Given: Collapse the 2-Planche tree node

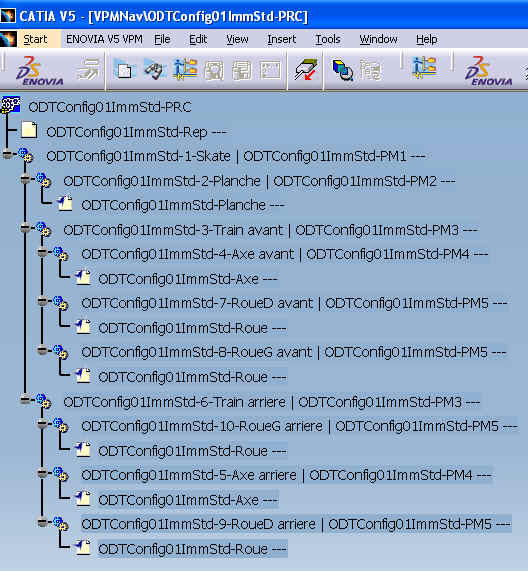Looking at the screenshot, I should (x=25, y=179).
